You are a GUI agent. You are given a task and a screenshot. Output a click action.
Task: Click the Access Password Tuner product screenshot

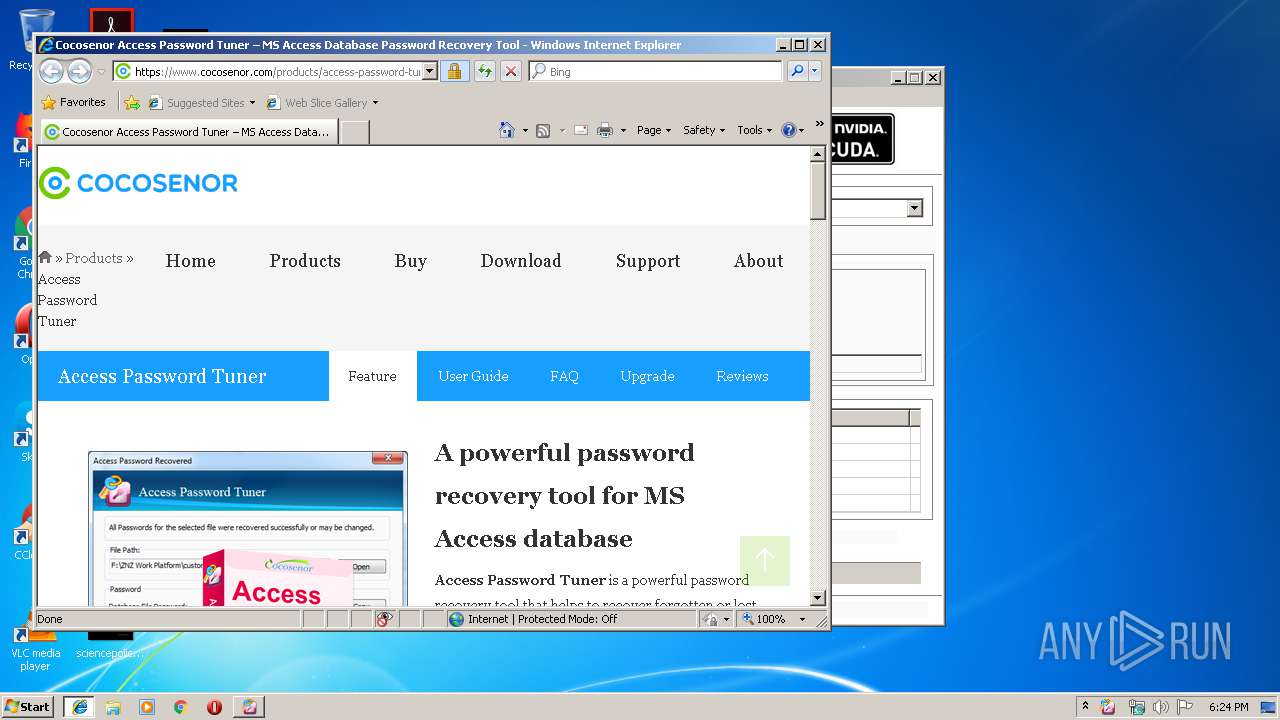coord(248,529)
